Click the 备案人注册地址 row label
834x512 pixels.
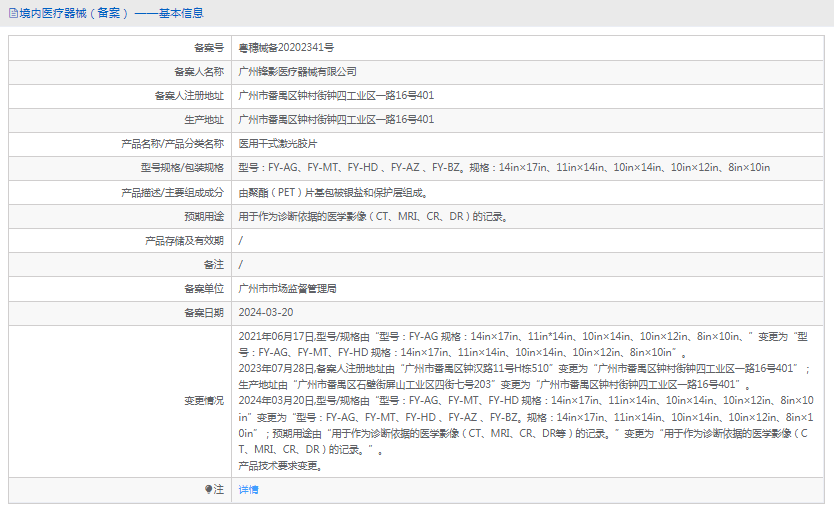pos(189,96)
